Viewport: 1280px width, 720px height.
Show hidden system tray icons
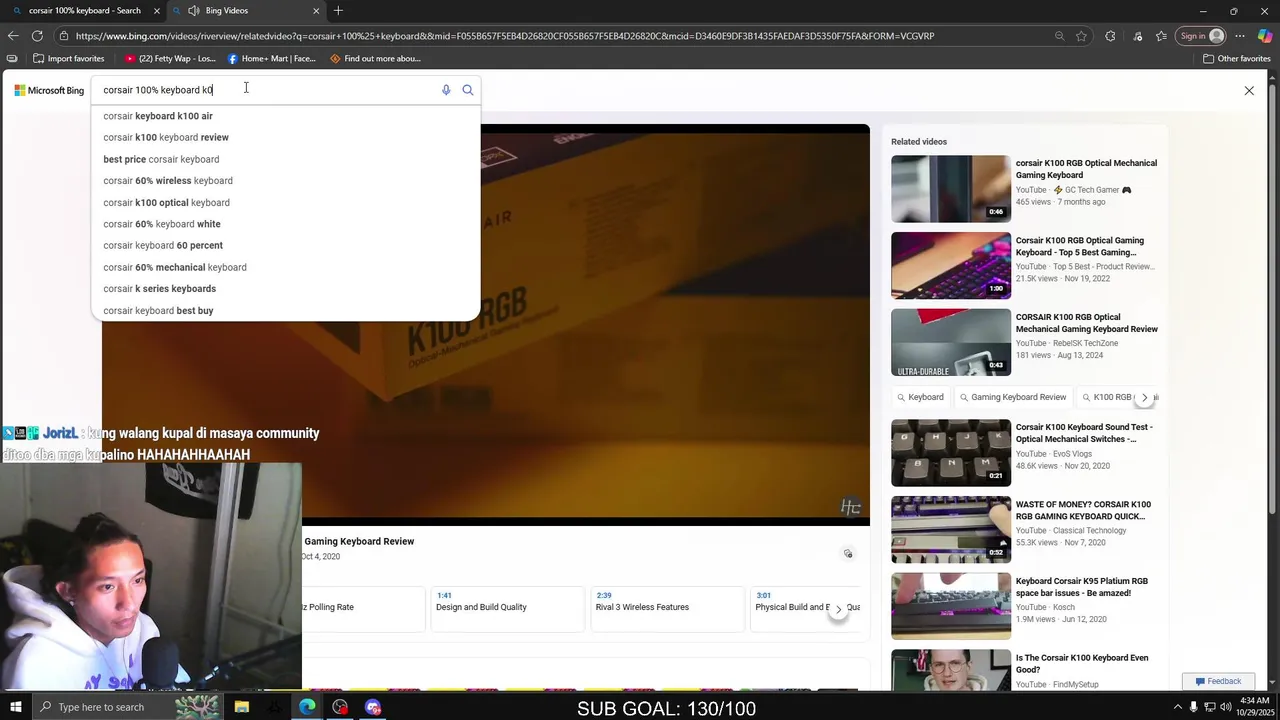coord(1176,707)
